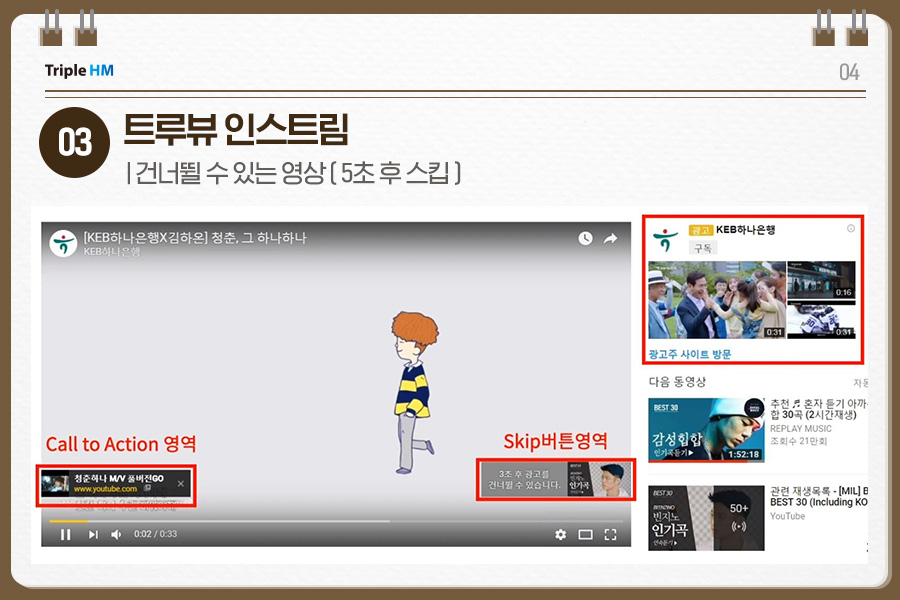Click the 'YouTube' label under the playlist title

pos(788,516)
